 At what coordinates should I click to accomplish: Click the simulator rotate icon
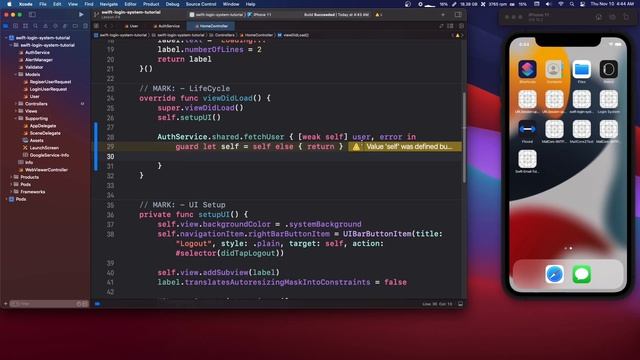(x=626, y=17)
